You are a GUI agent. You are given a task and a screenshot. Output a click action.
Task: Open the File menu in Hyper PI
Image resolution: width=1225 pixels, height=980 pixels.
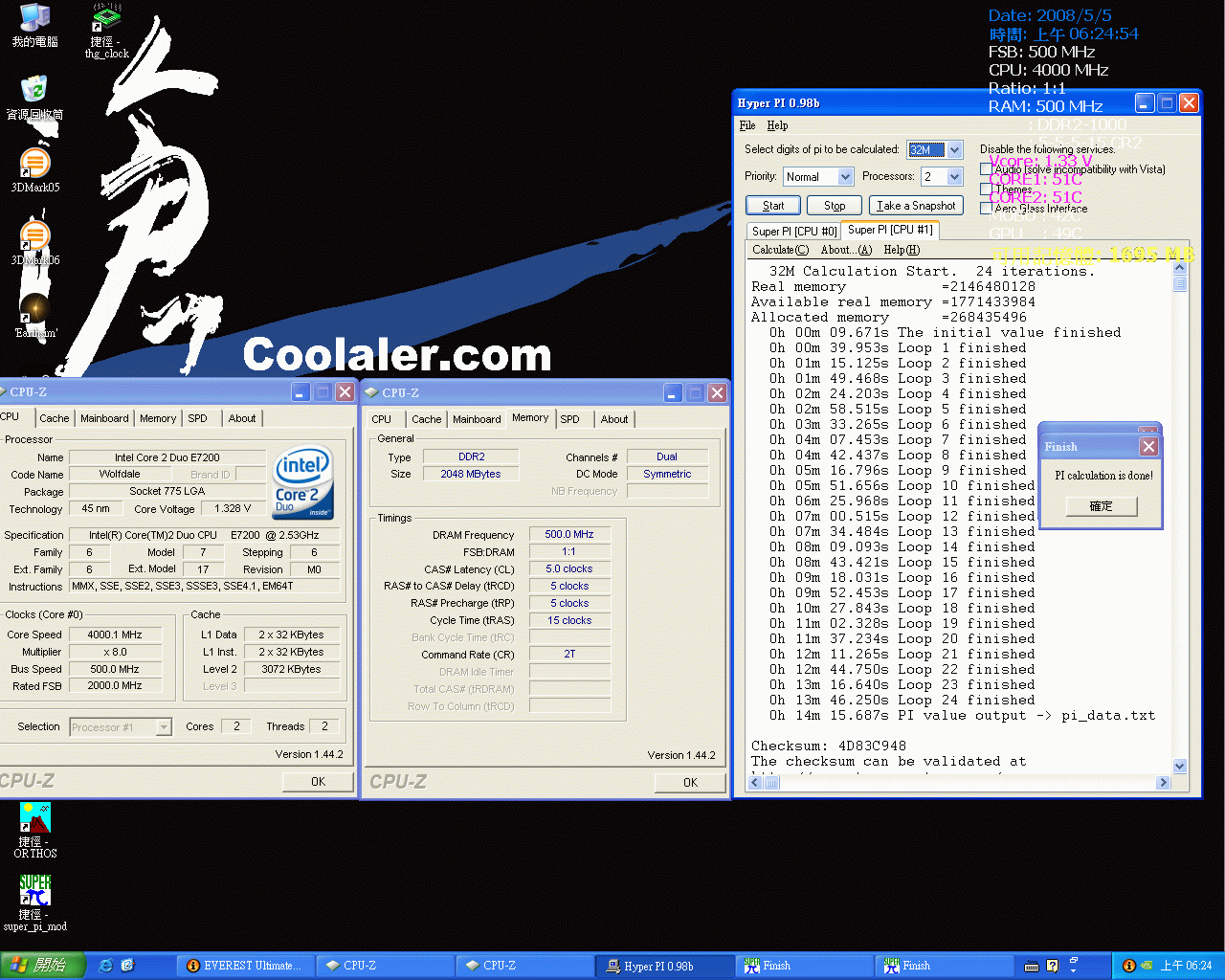747,125
